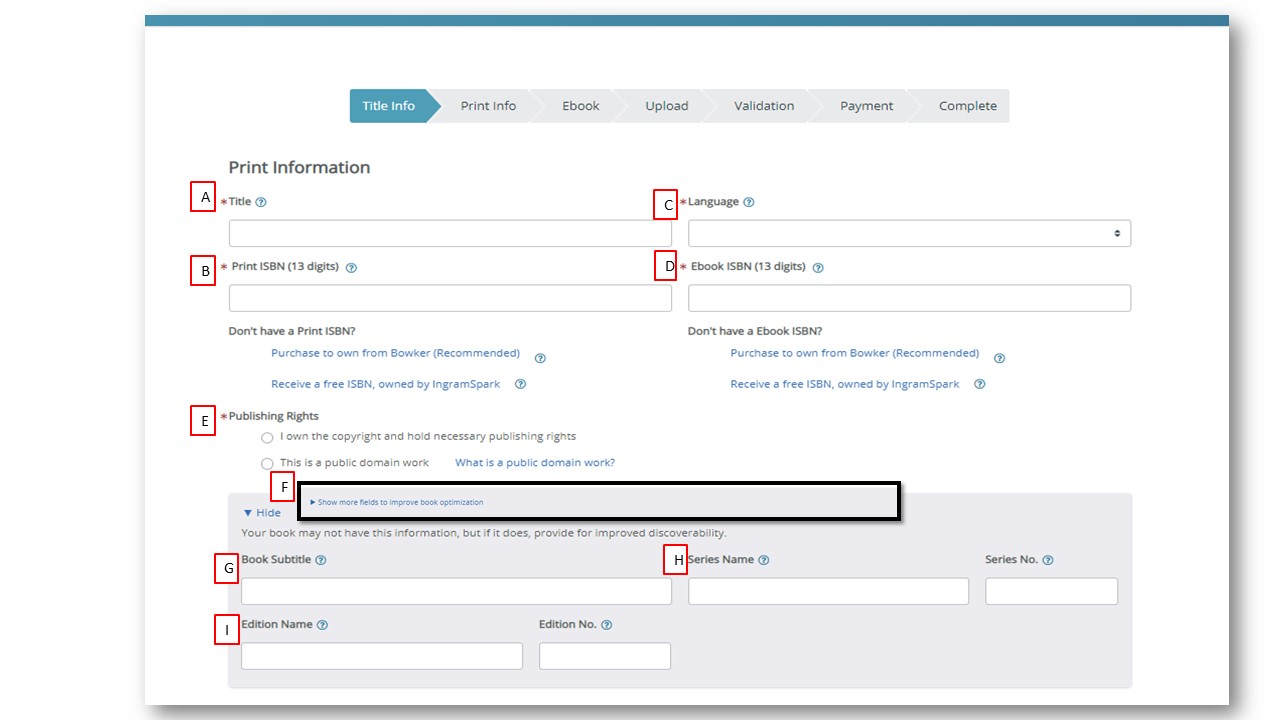Collapse the section using Hide toggle

[262, 513]
